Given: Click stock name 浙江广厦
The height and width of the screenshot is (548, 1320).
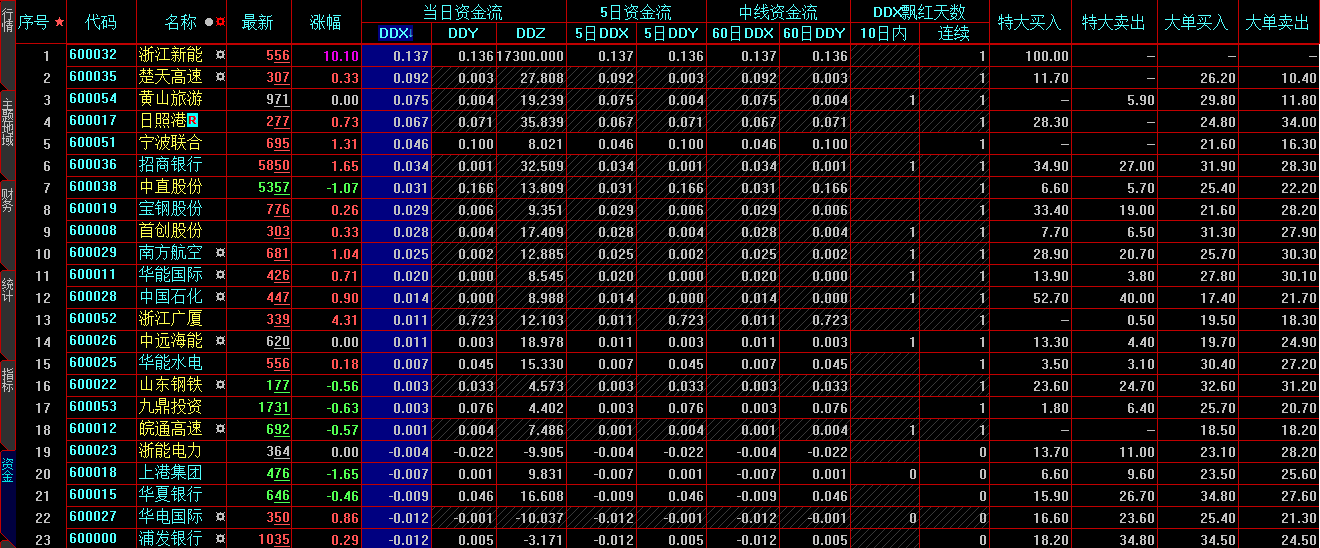Looking at the screenshot, I should coord(170,319).
